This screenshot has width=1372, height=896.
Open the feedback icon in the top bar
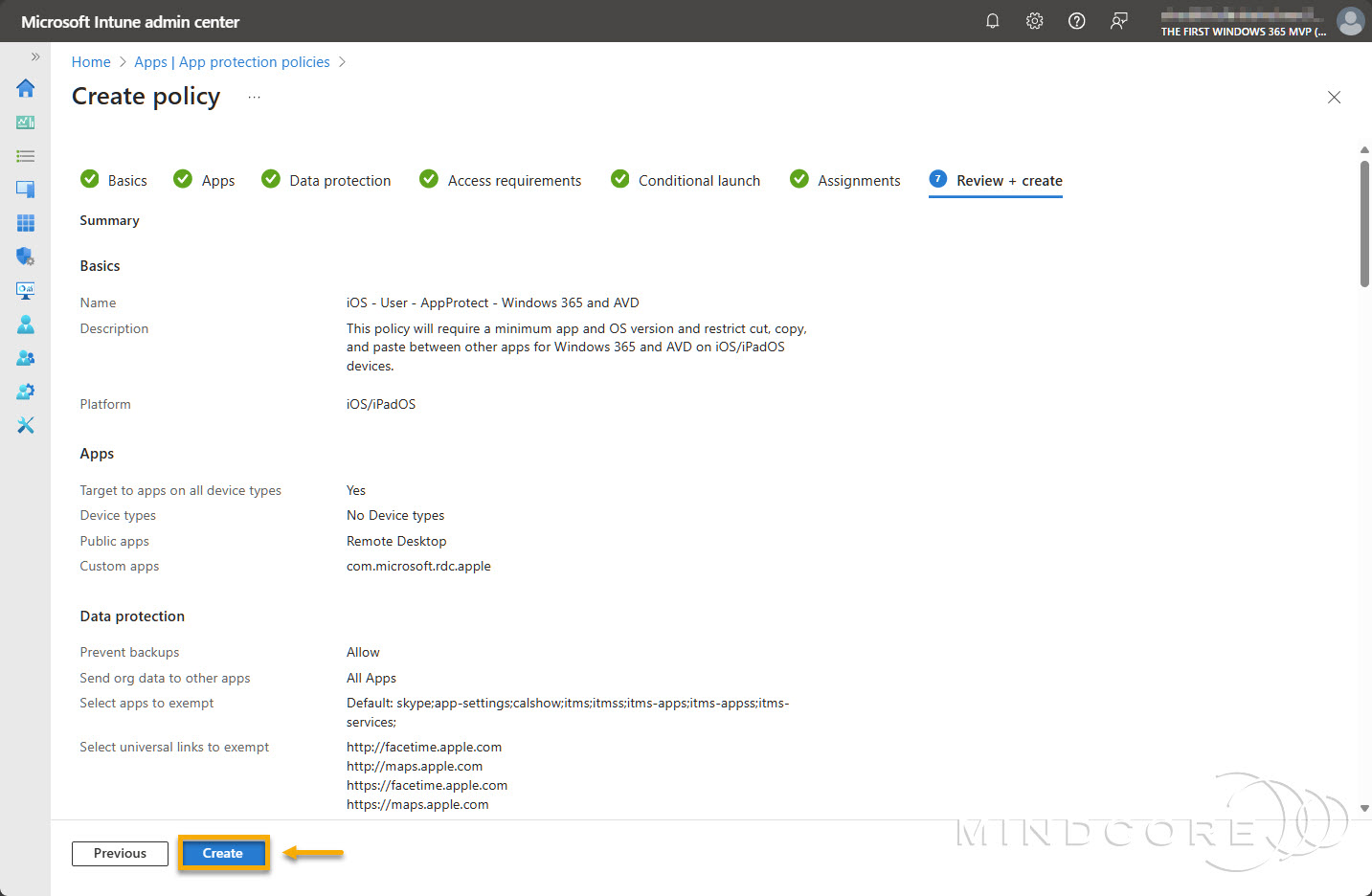(x=1118, y=20)
